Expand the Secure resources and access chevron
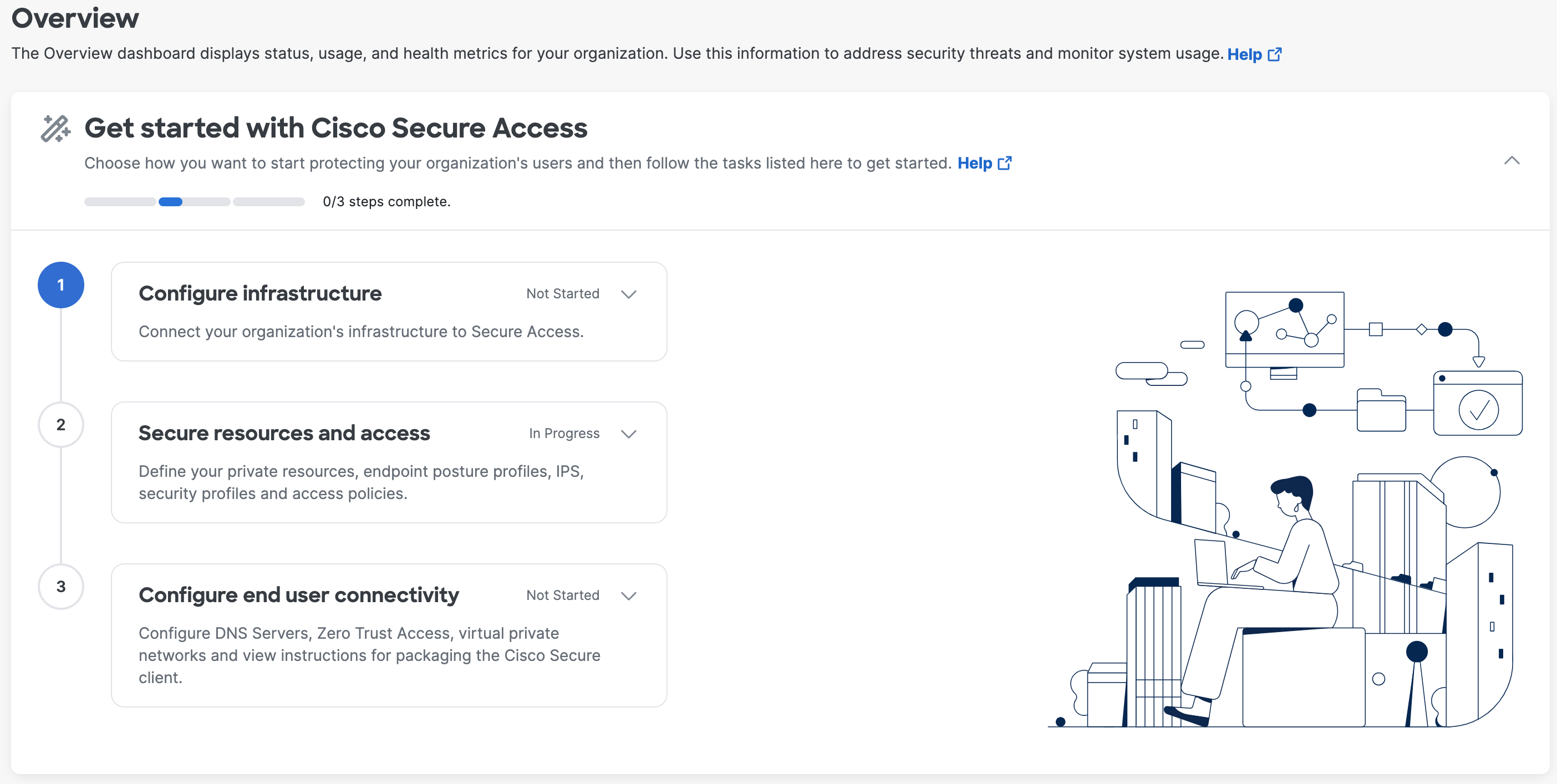 tap(629, 434)
